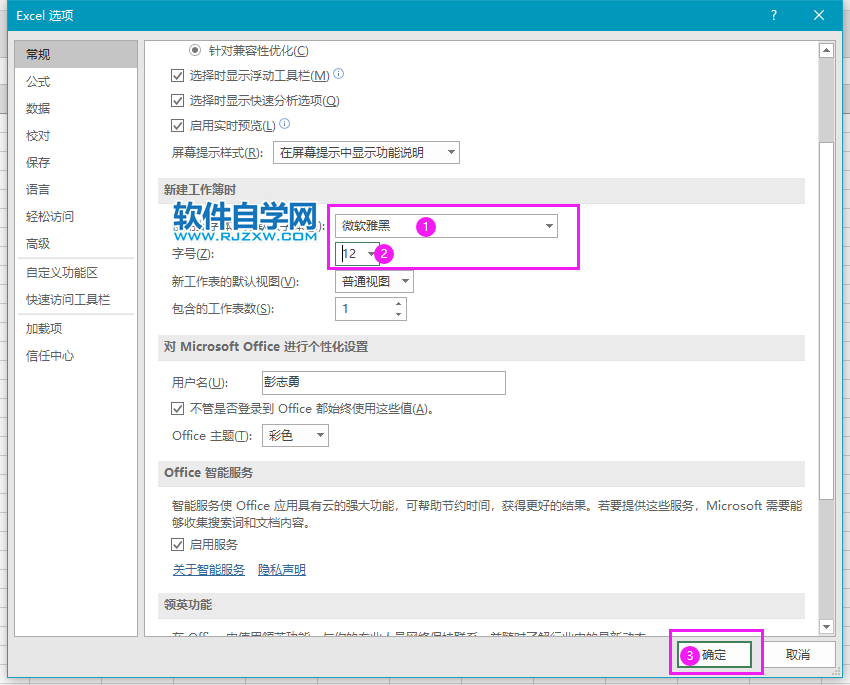Click the 关于智能服务 link
The height and width of the screenshot is (685, 850).
[208, 569]
